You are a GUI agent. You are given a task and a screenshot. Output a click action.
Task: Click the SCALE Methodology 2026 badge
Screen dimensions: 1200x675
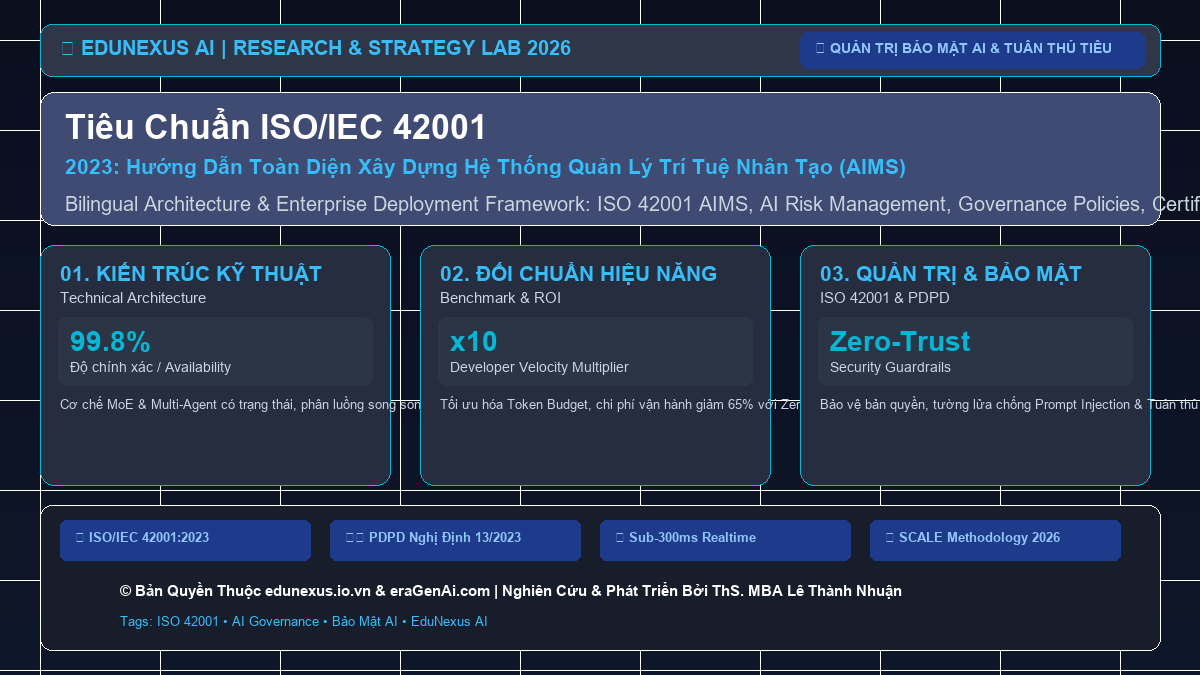pyautogui.click(x=995, y=540)
